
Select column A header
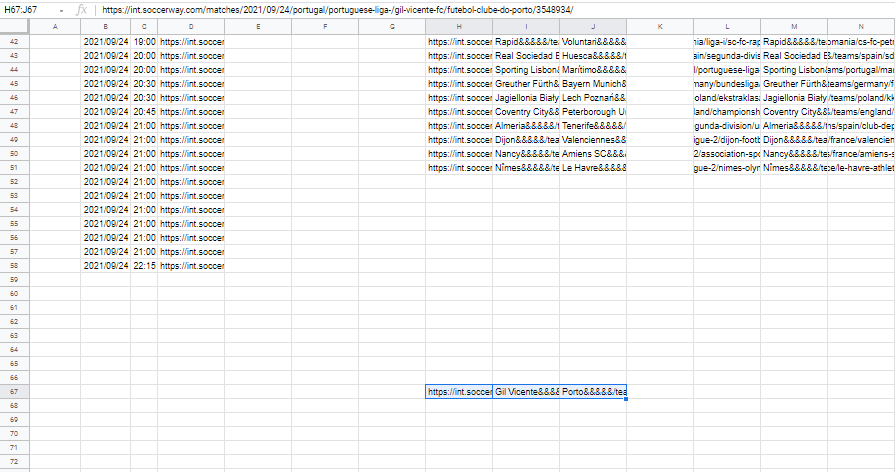tap(55, 26)
